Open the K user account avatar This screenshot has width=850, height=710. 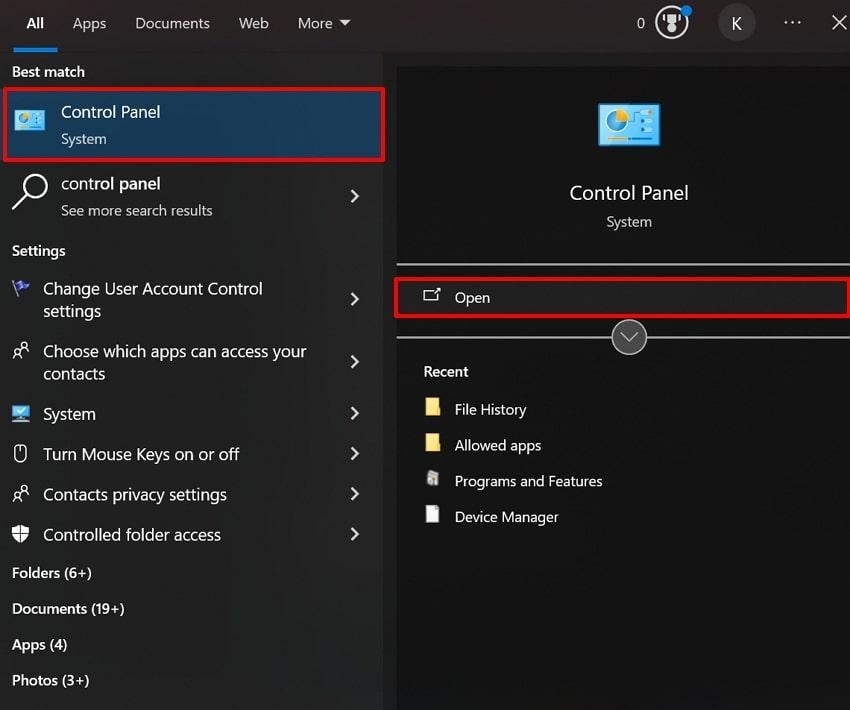(736, 23)
